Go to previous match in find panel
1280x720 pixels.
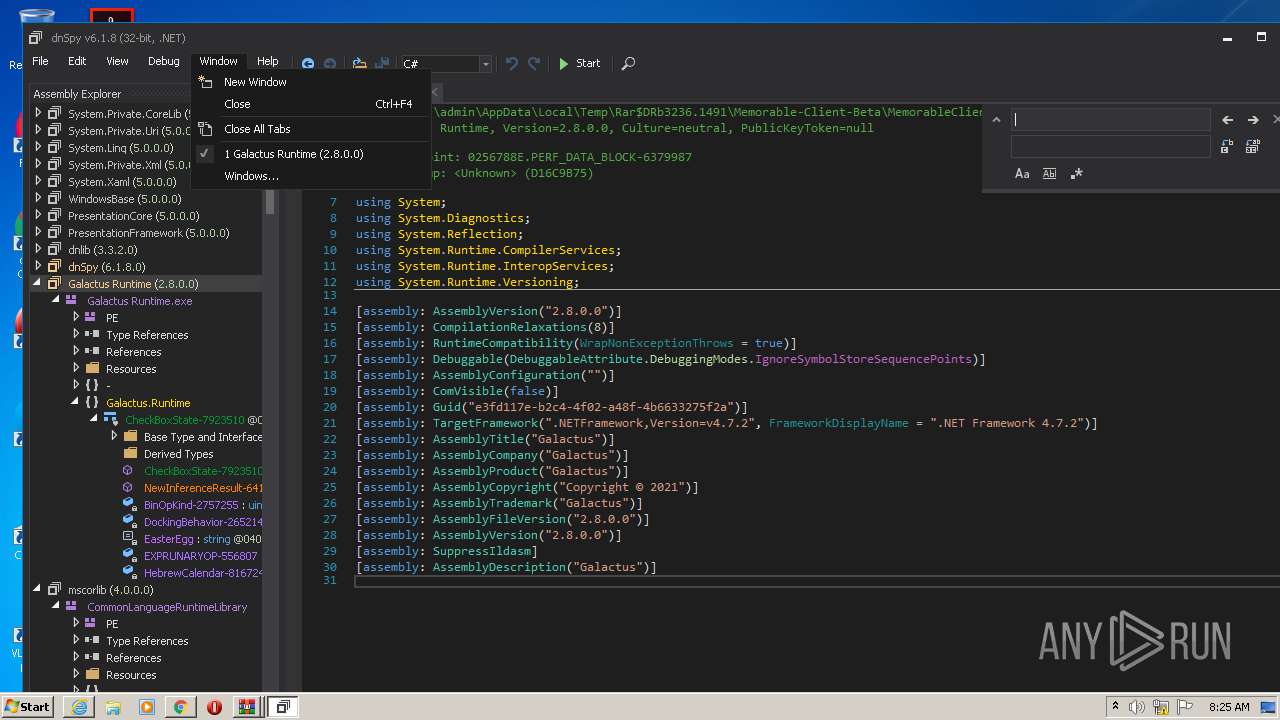[x=1228, y=120]
